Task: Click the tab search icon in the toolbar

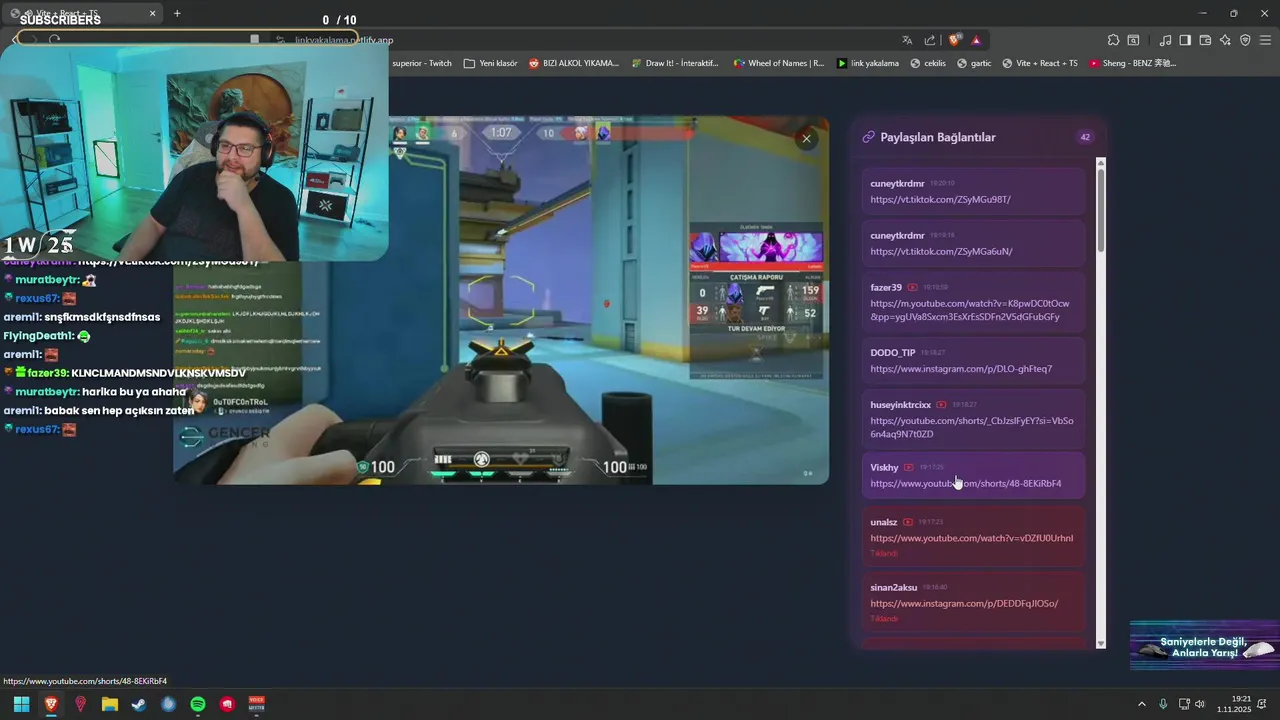Action: coord(1134,40)
